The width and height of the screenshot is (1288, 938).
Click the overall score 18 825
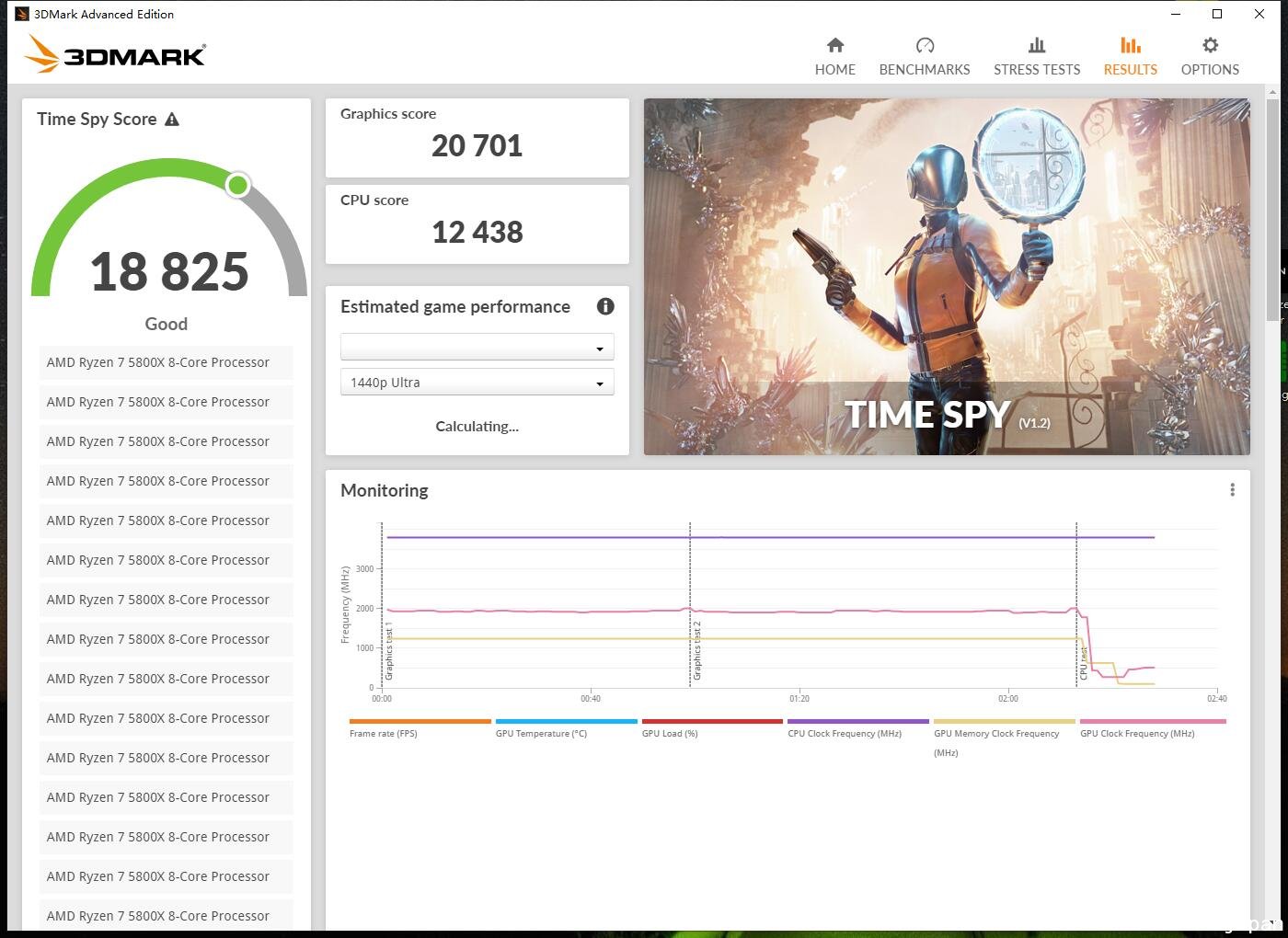tap(169, 272)
